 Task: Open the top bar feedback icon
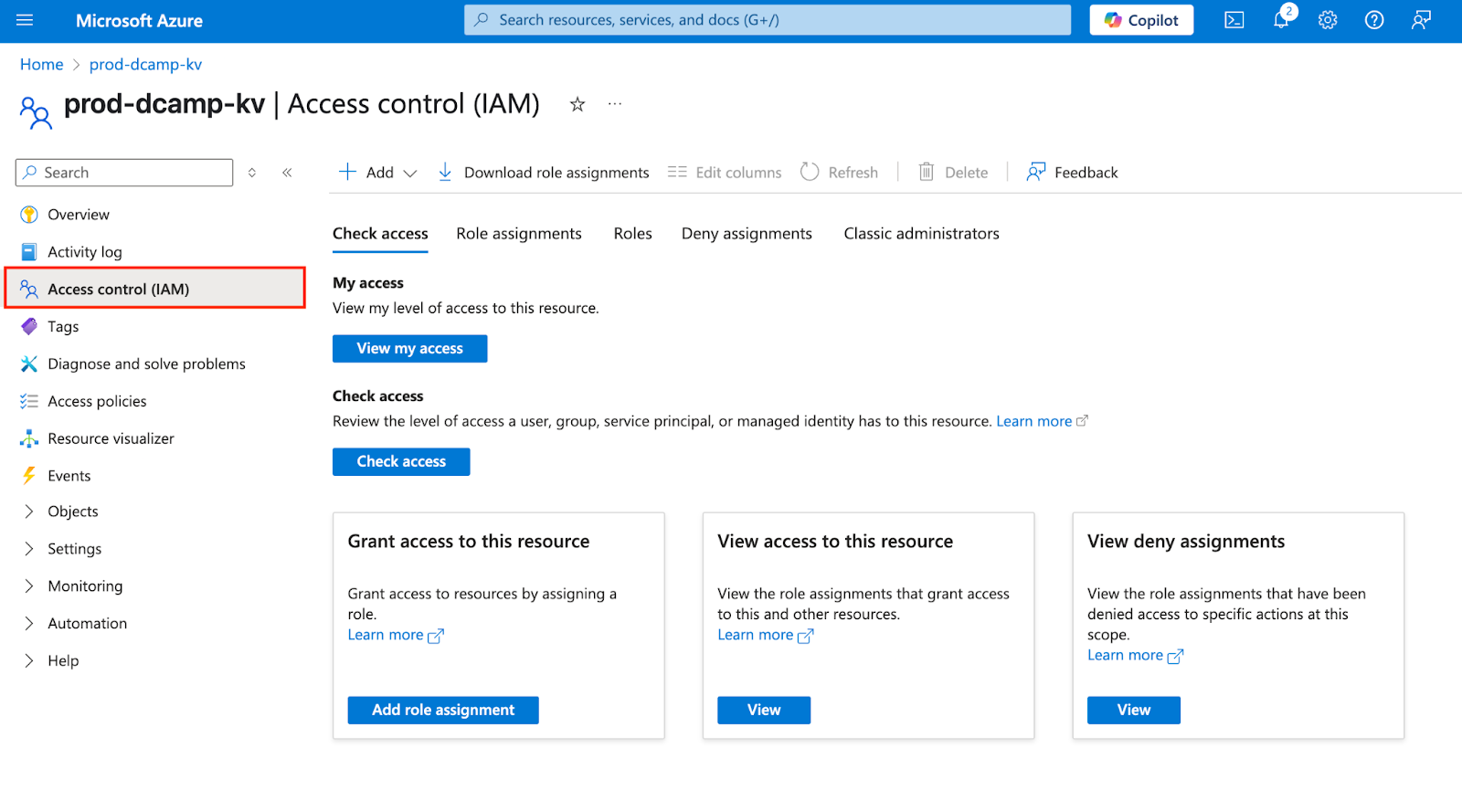(1421, 20)
